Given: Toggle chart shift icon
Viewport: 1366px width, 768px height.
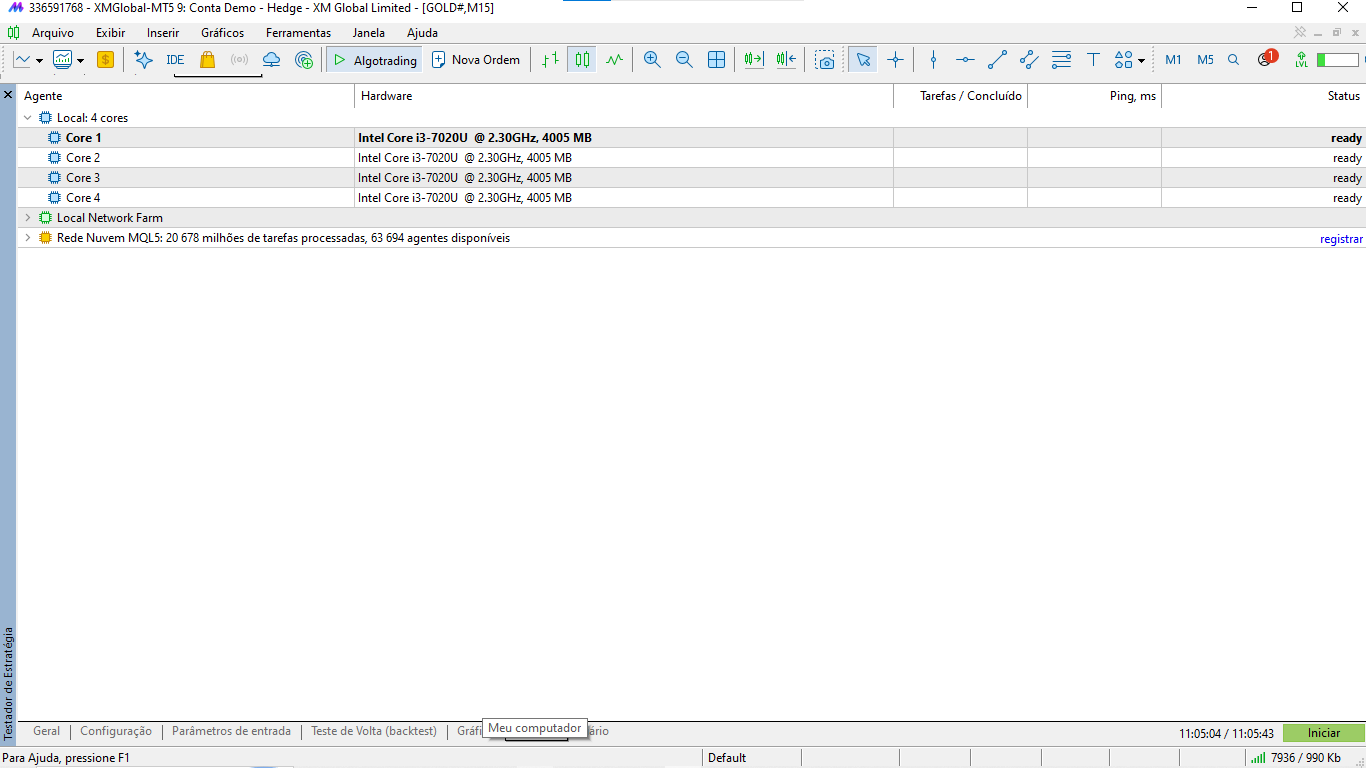Looking at the screenshot, I should pos(786,60).
